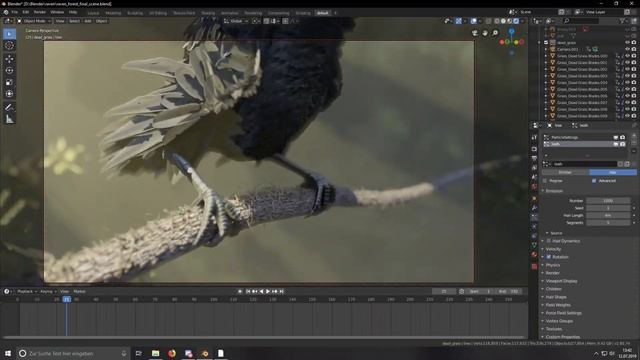Expand the Velocity panel
Screen dimensions: 640x360
coord(553,249)
